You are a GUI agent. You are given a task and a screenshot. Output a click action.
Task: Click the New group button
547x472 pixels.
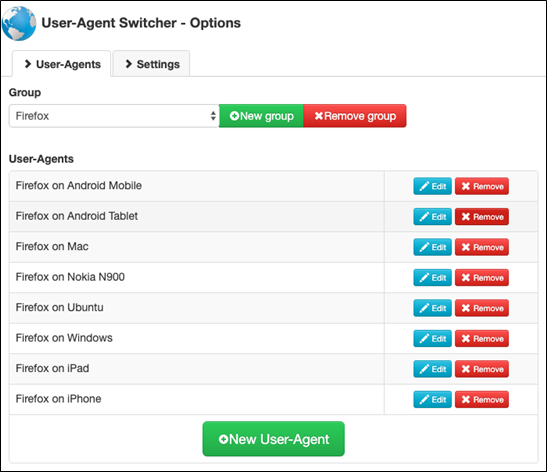(261, 116)
